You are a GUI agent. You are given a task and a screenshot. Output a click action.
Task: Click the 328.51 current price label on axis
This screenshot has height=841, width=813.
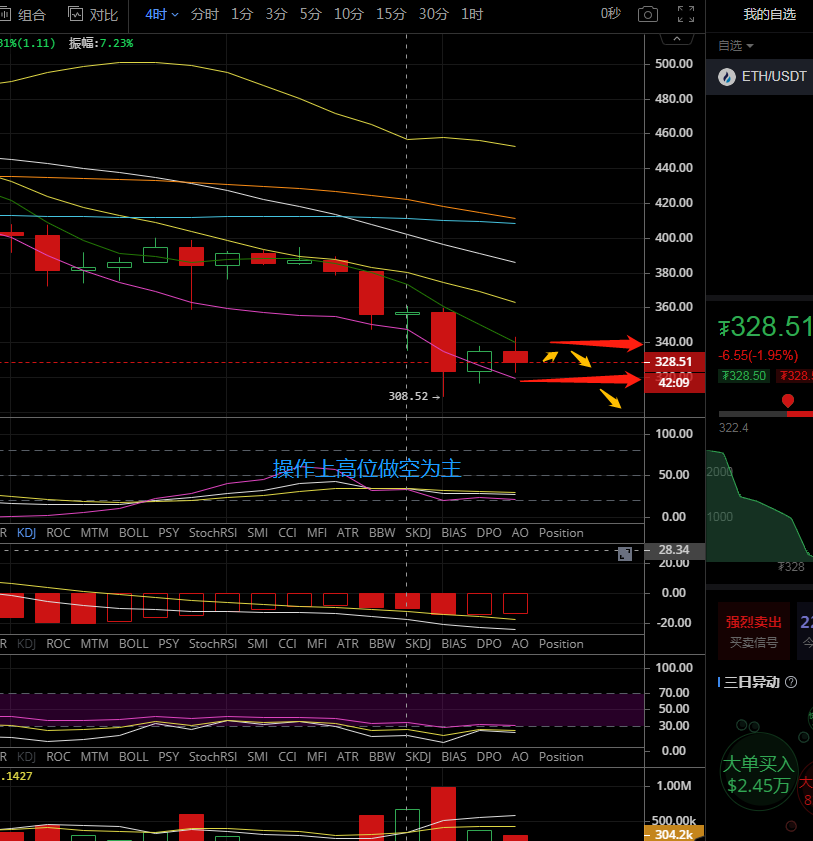[675, 361]
